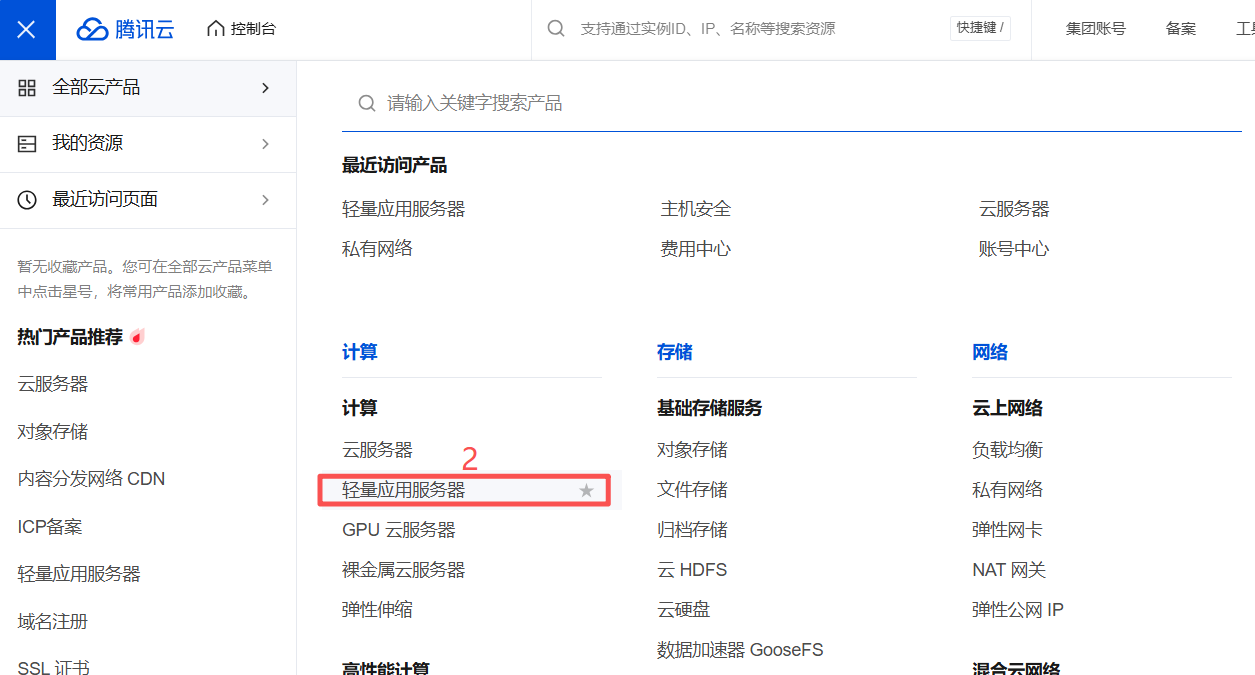Open 私有网络 in the 网络 column
The width and height of the screenshot is (1255, 675).
pos(1008,490)
